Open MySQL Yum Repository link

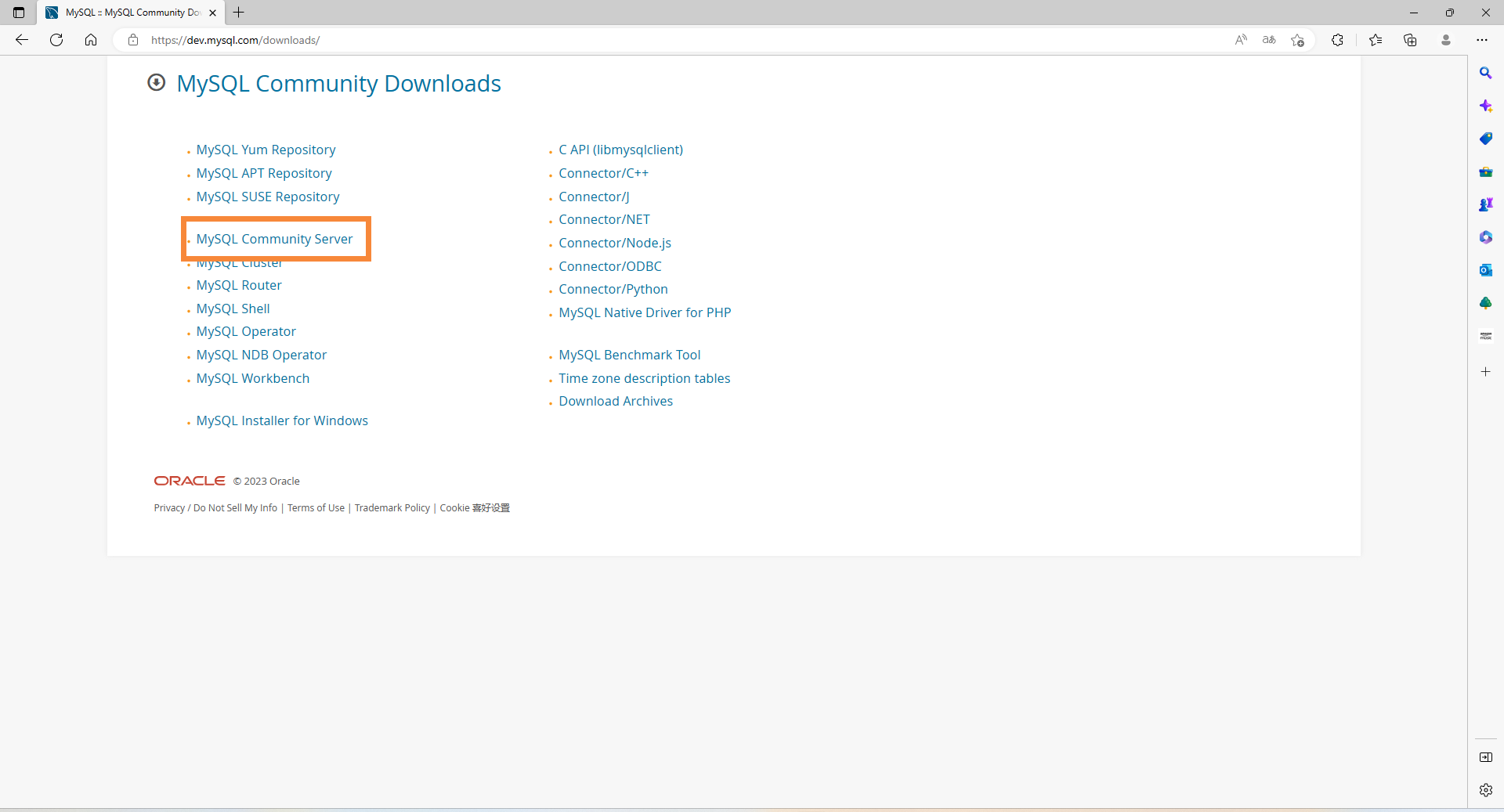[266, 150]
